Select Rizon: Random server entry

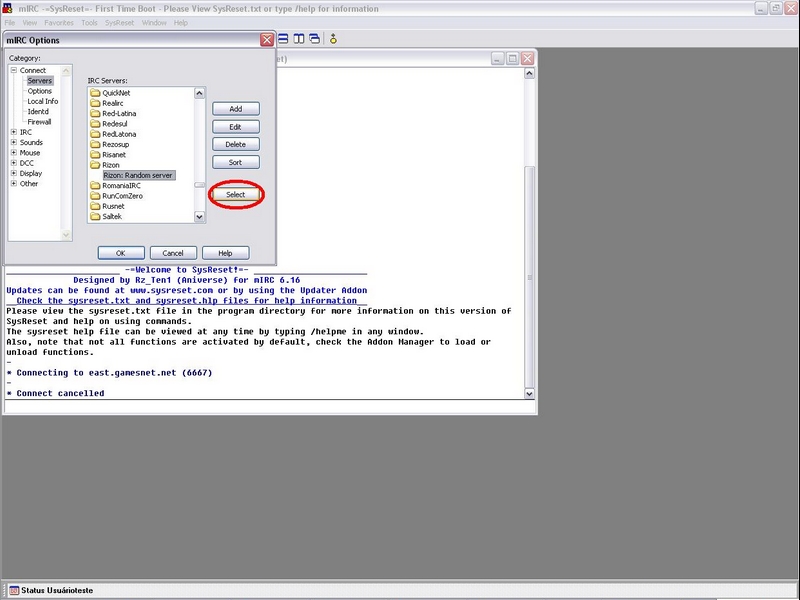pyautogui.click(x=139, y=175)
